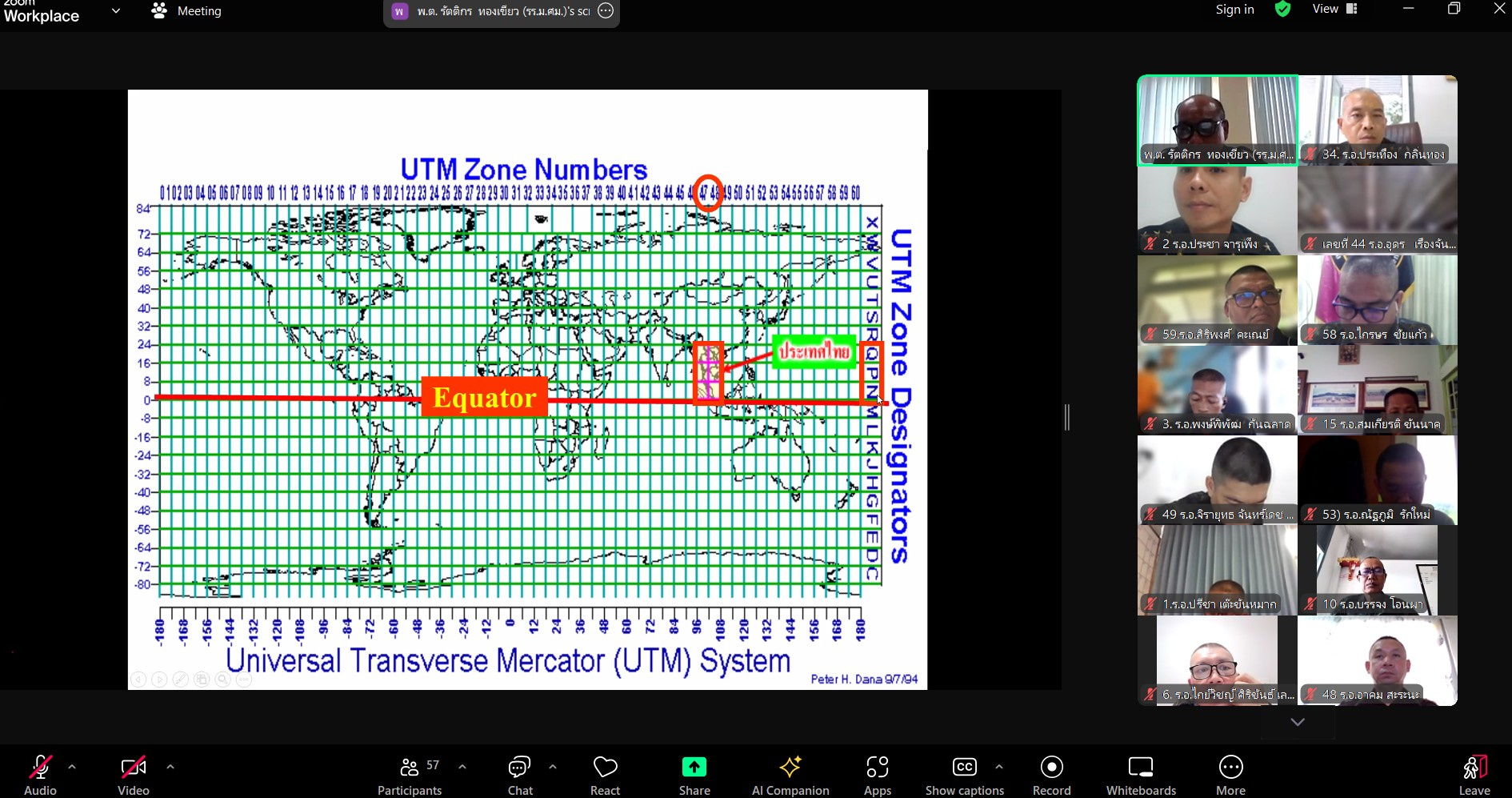
Task: Open the Chat panel
Action: tap(520, 774)
